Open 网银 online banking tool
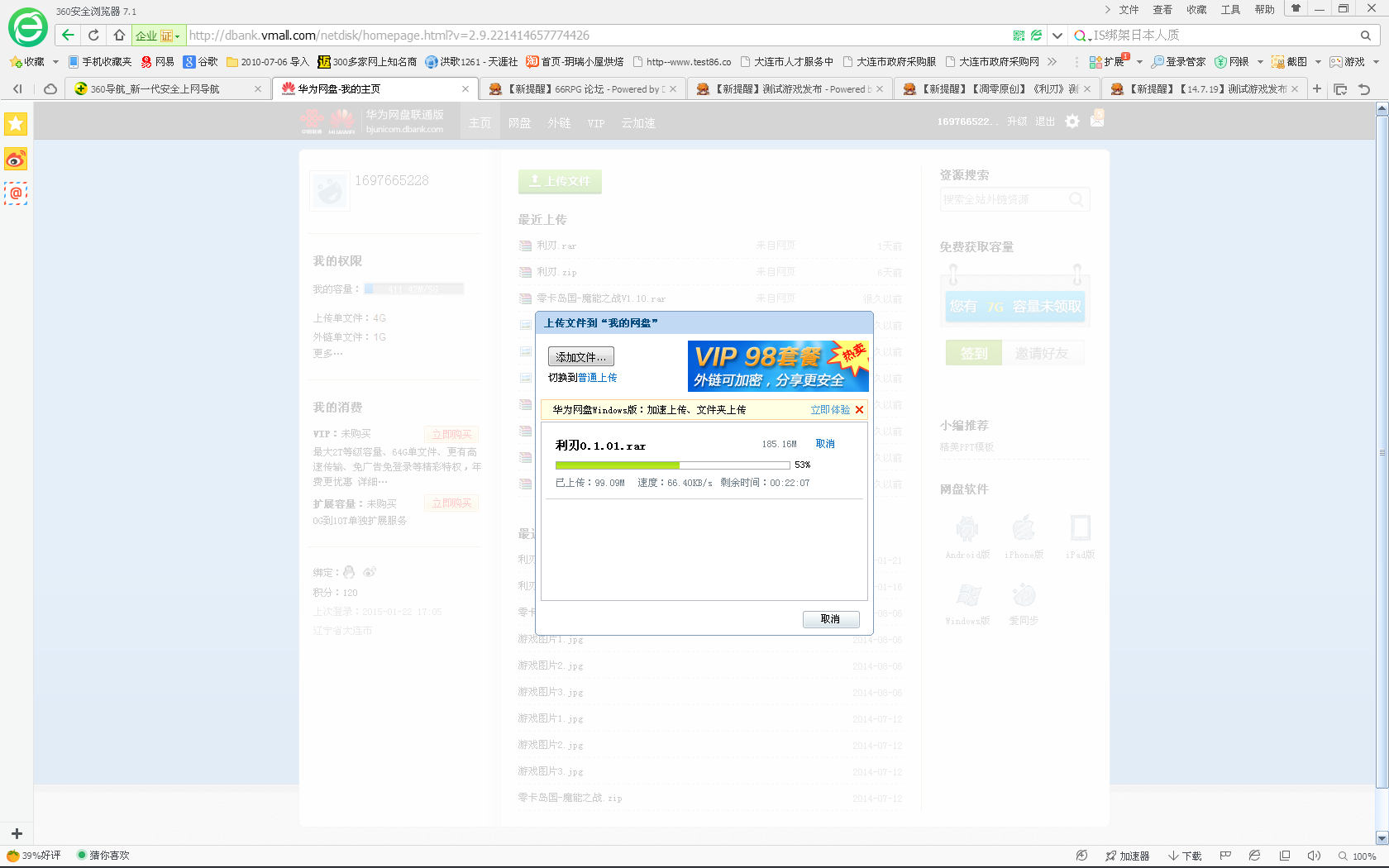The height and width of the screenshot is (868, 1389). 1231,61
